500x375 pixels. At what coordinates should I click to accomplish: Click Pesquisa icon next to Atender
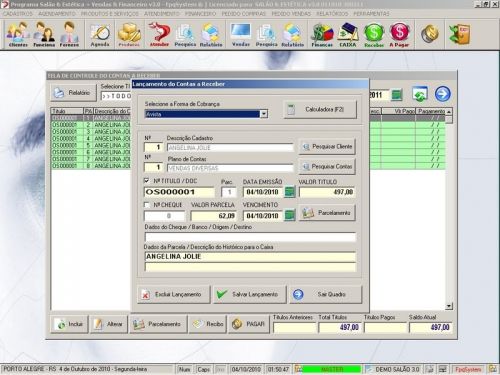tap(185, 34)
